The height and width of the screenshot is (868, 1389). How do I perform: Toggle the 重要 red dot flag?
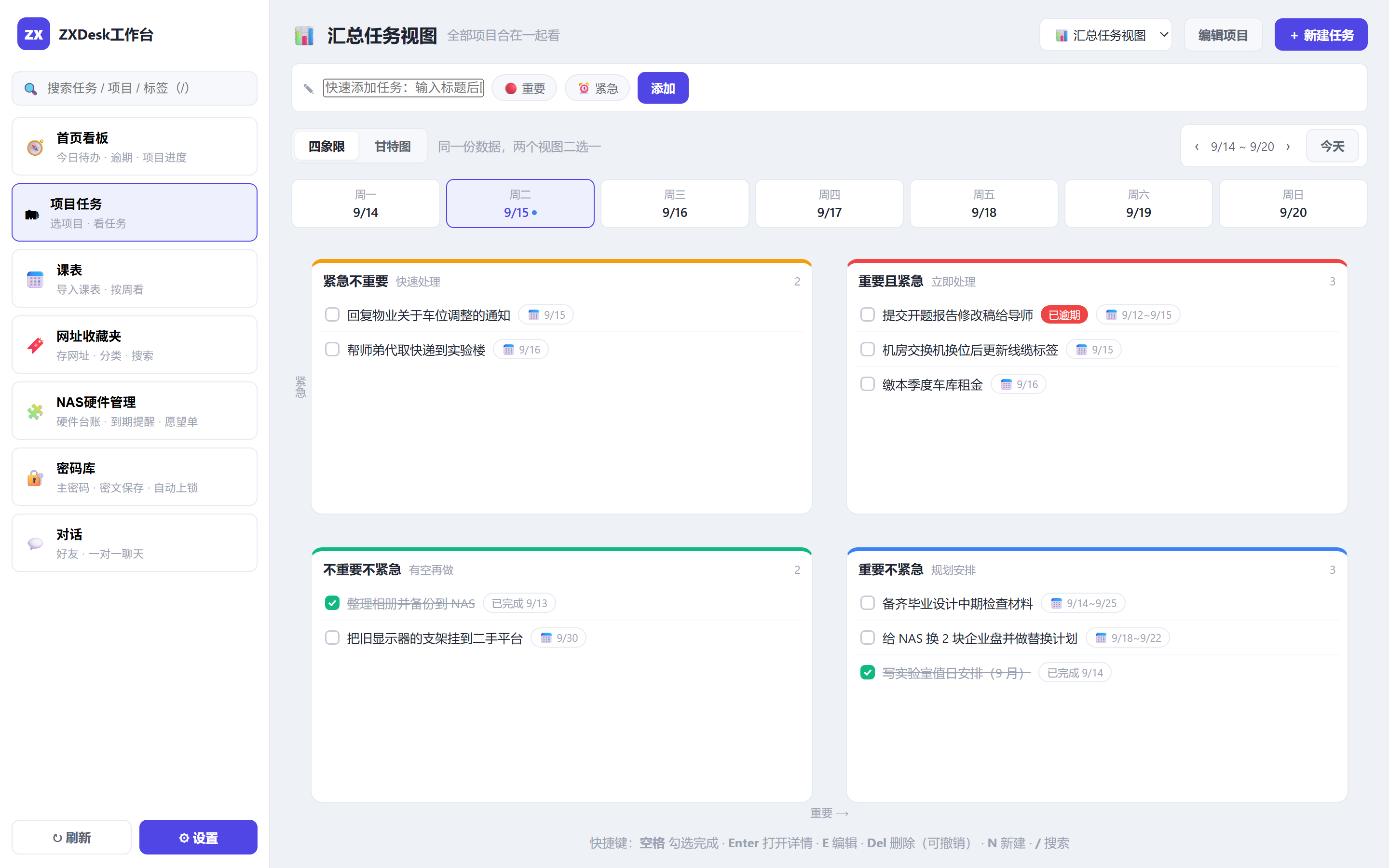[x=524, y=88]
